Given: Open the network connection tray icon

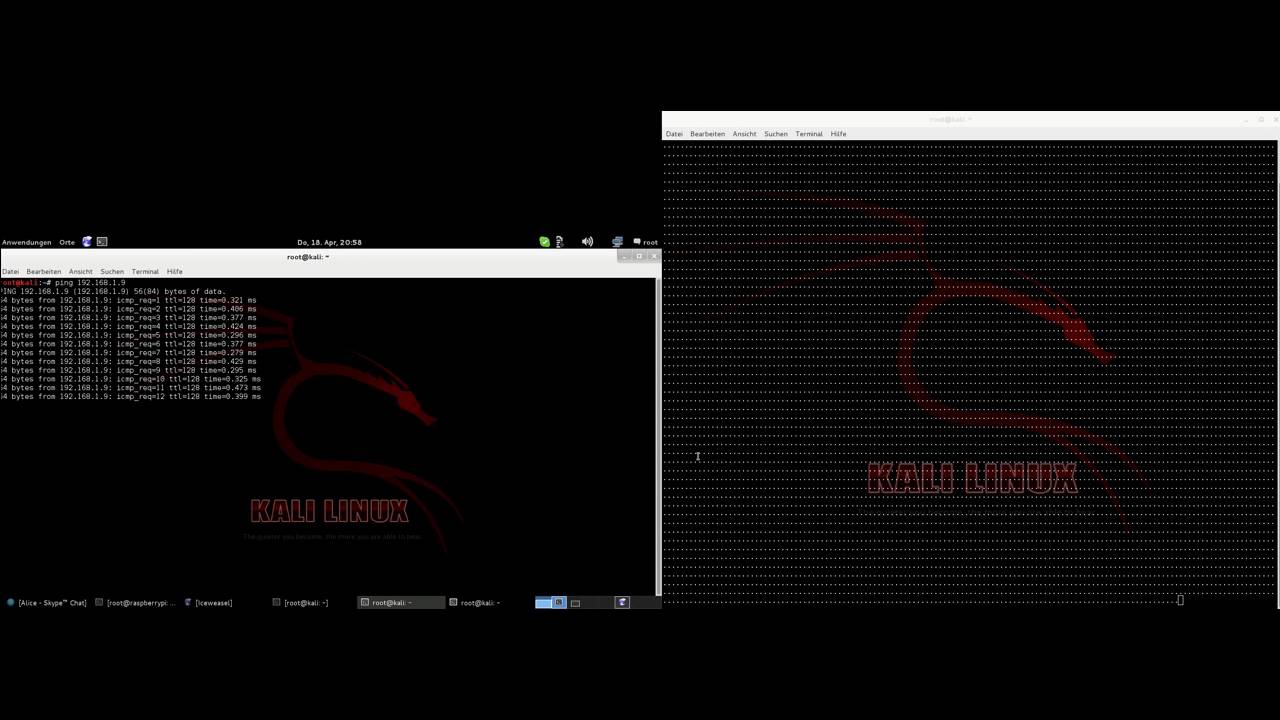Looking at the screenshot, I should [617, 242].
